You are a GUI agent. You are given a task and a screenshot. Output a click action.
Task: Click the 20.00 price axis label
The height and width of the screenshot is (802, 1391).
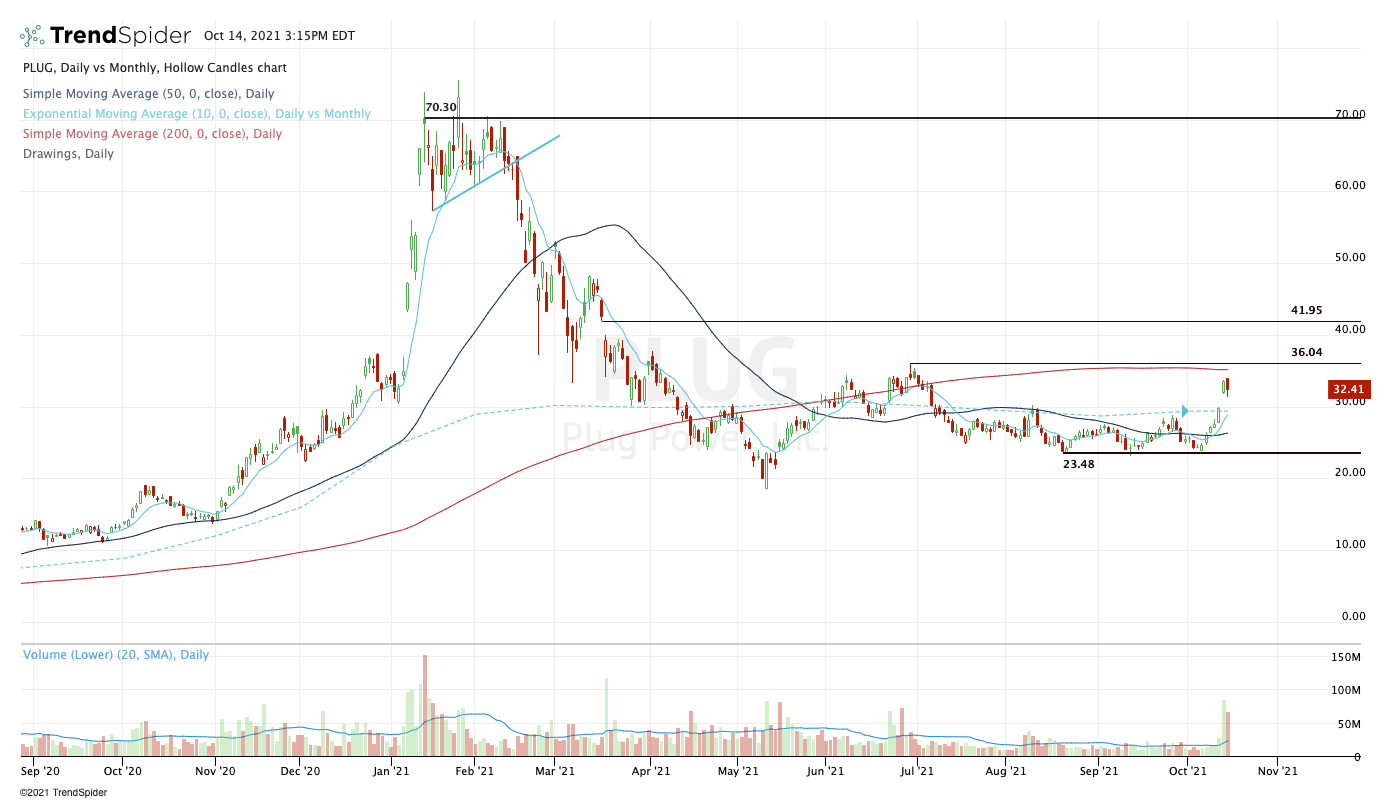(1349, 473)
